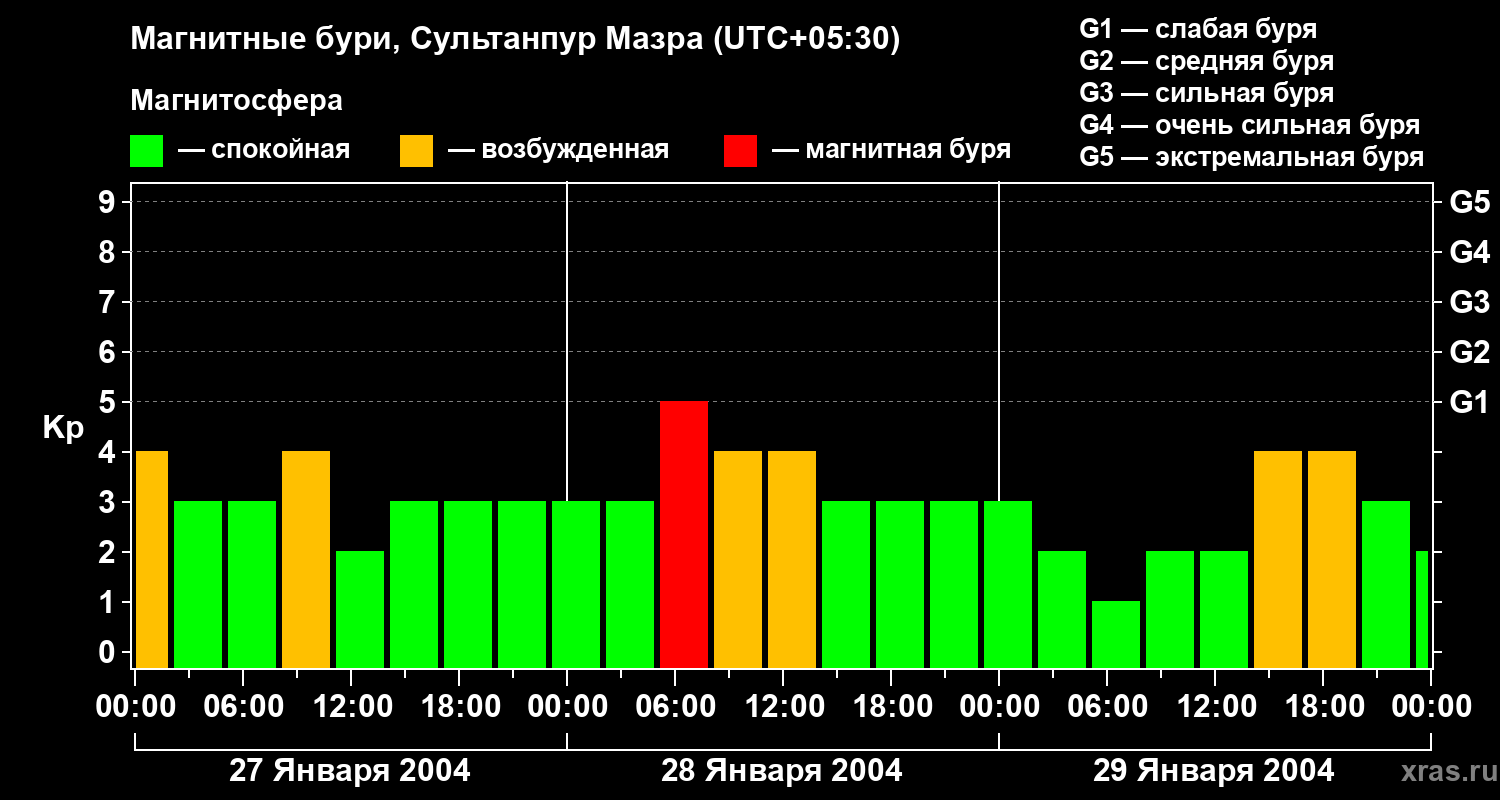Click the '— возбужденная' legend label
Image resolution: width=1500 pixels, height=800 pixels.
(558, 150)
